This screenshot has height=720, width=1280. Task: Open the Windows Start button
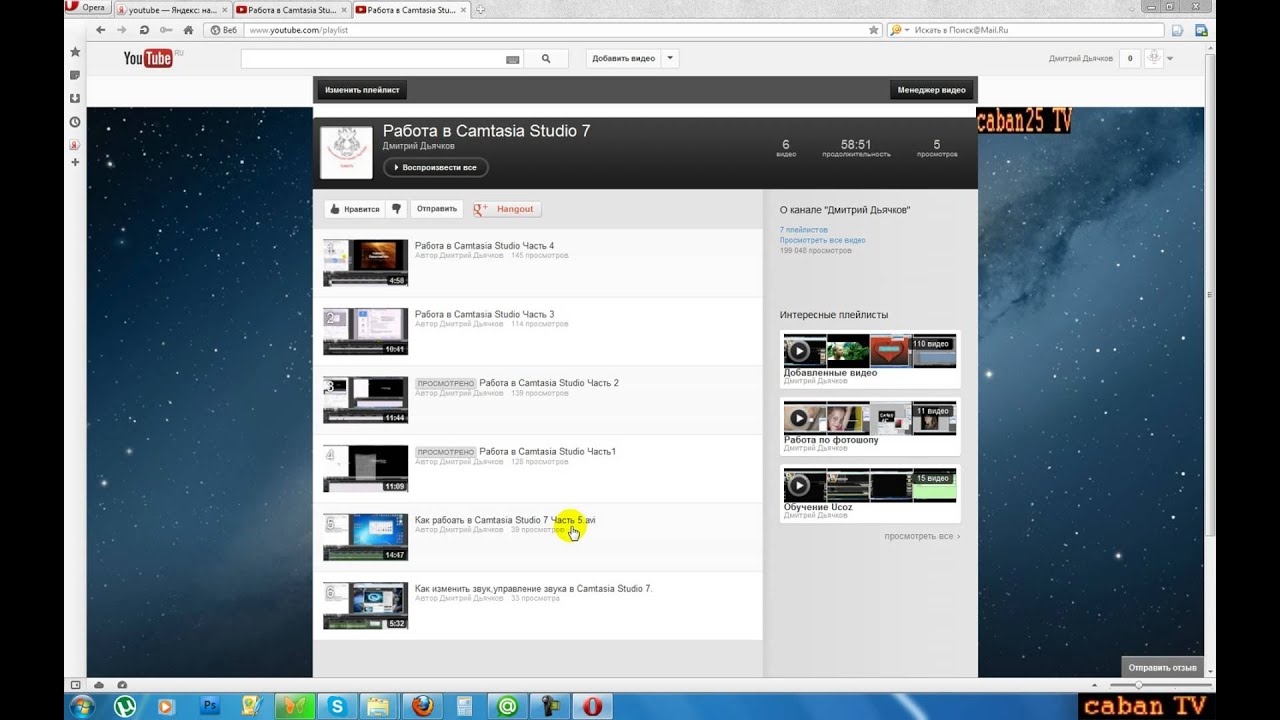click(83, 706)
